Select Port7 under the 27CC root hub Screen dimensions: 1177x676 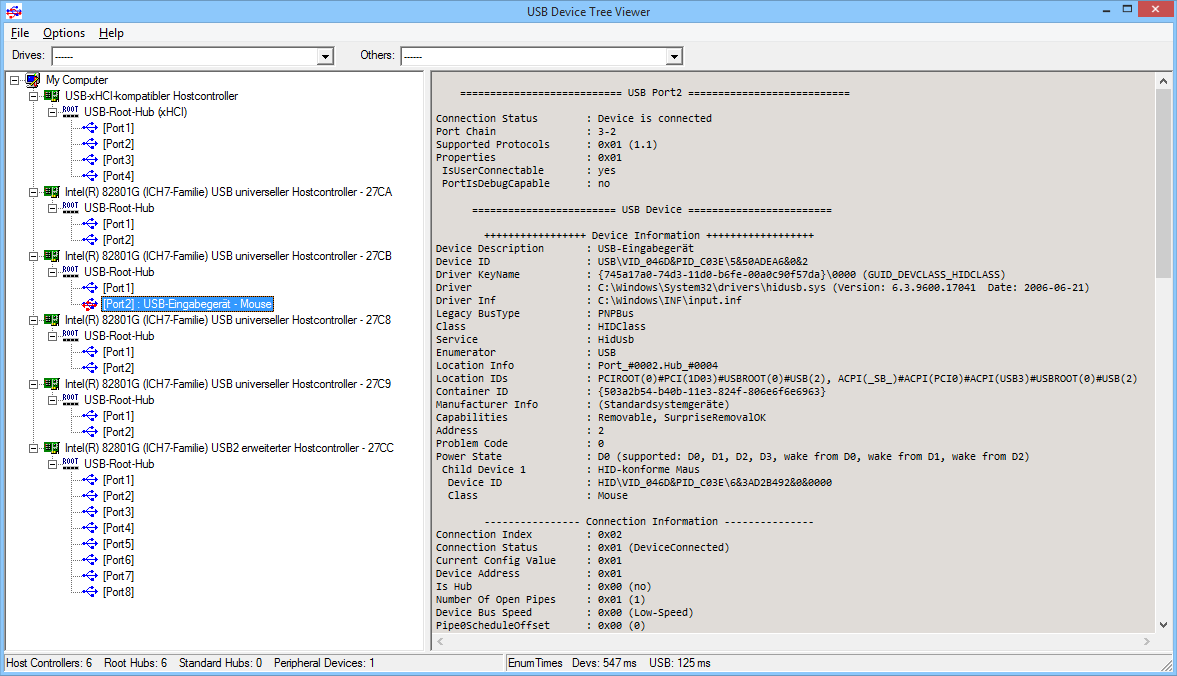click(x=119, y=576)
